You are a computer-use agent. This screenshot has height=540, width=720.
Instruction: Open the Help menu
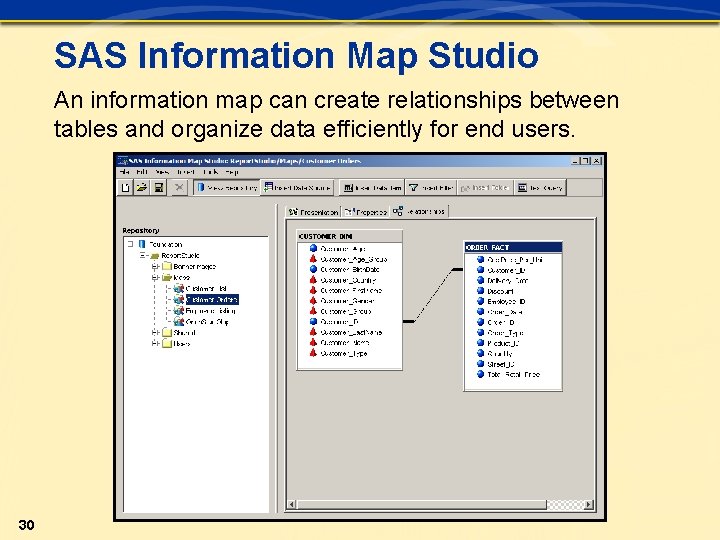click(x=232, y=172)
